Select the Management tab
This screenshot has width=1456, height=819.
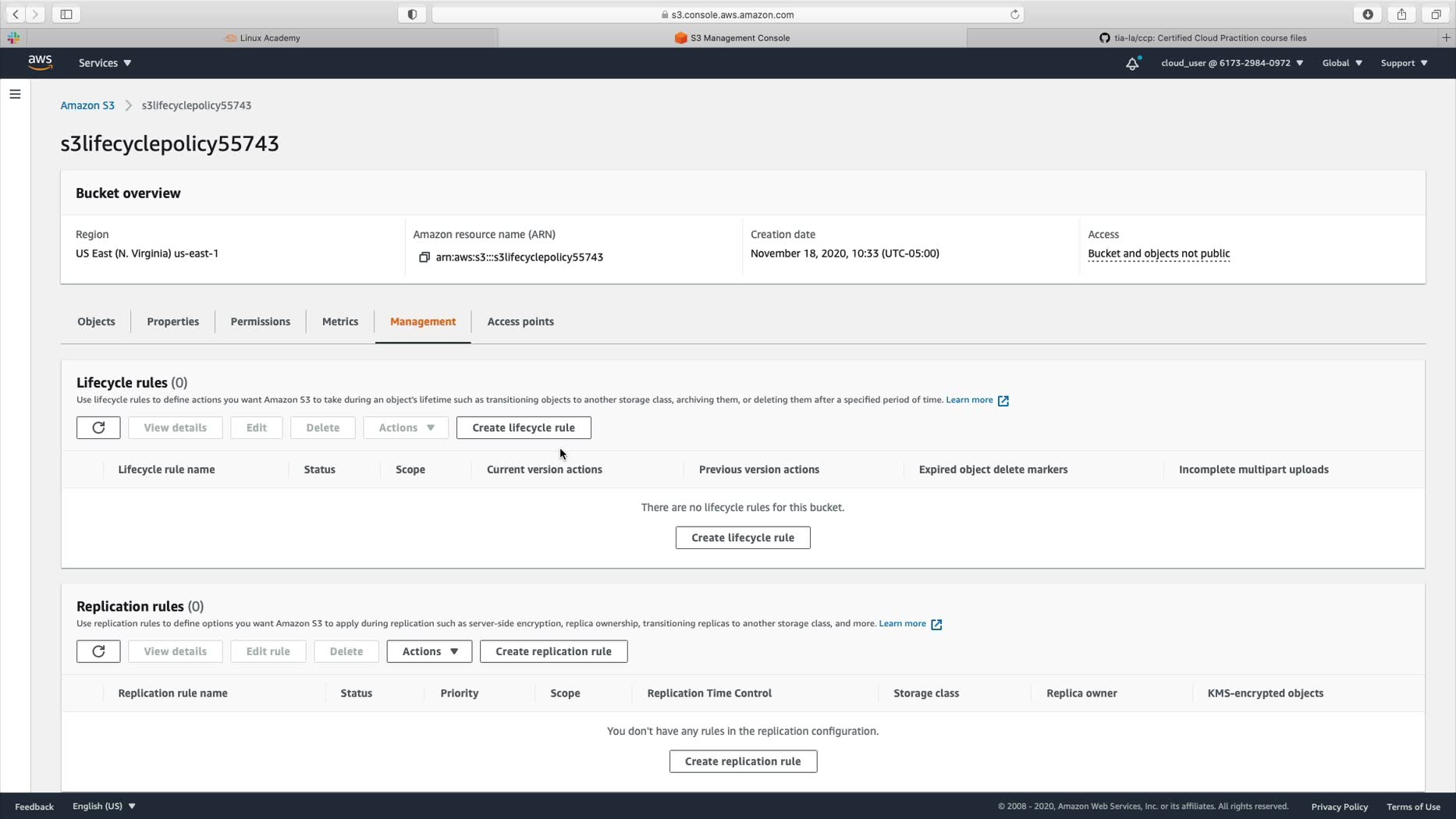pos(423,321)
